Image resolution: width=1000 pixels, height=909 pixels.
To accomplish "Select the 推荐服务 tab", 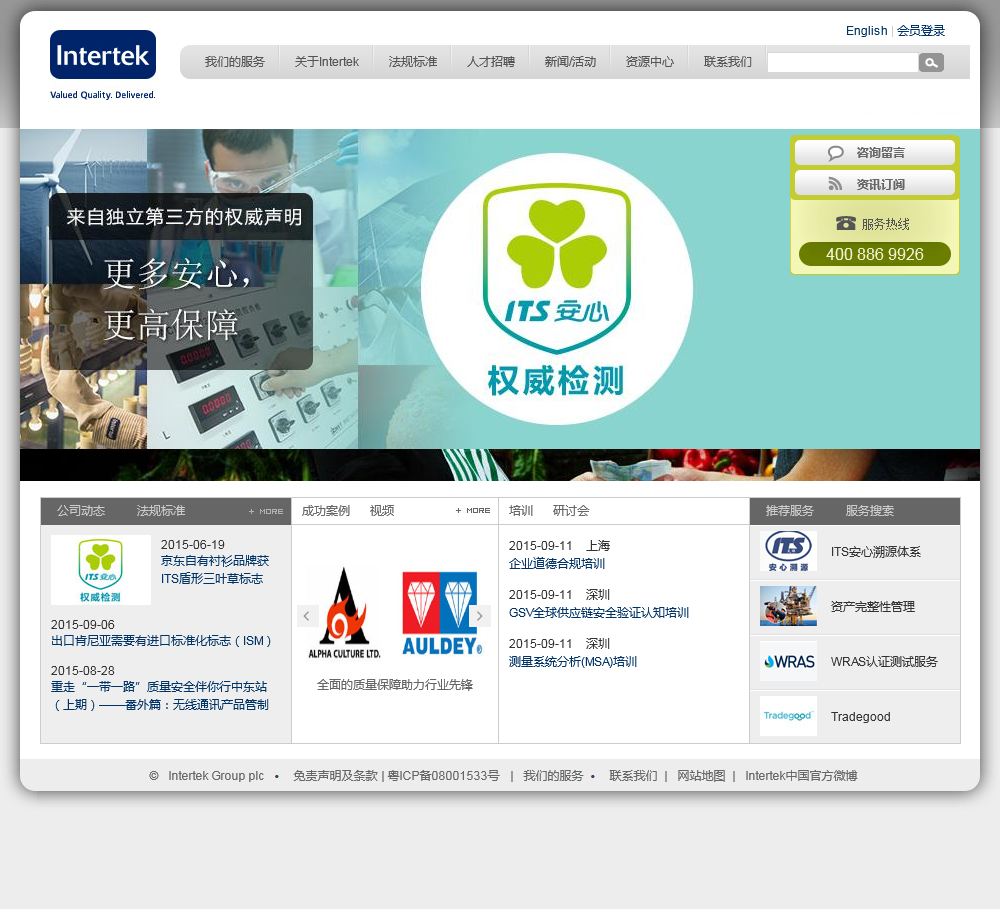I will coord(790,511).
